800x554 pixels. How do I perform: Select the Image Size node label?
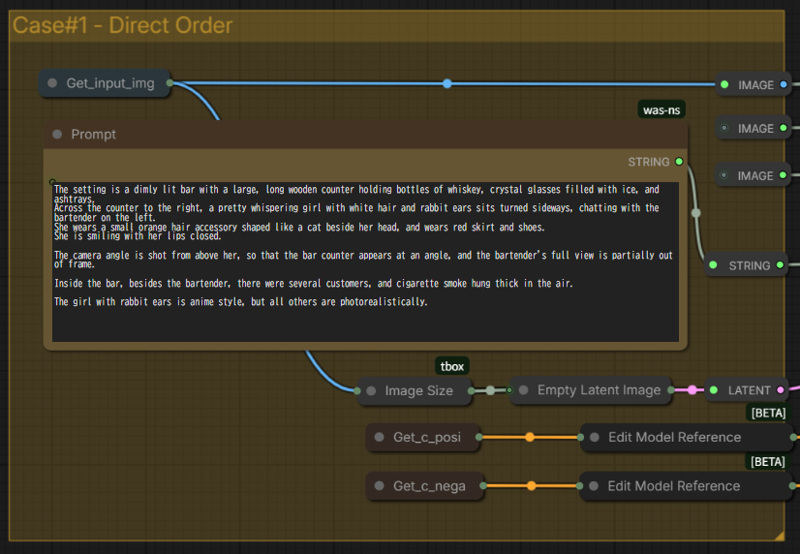point(419,391)
